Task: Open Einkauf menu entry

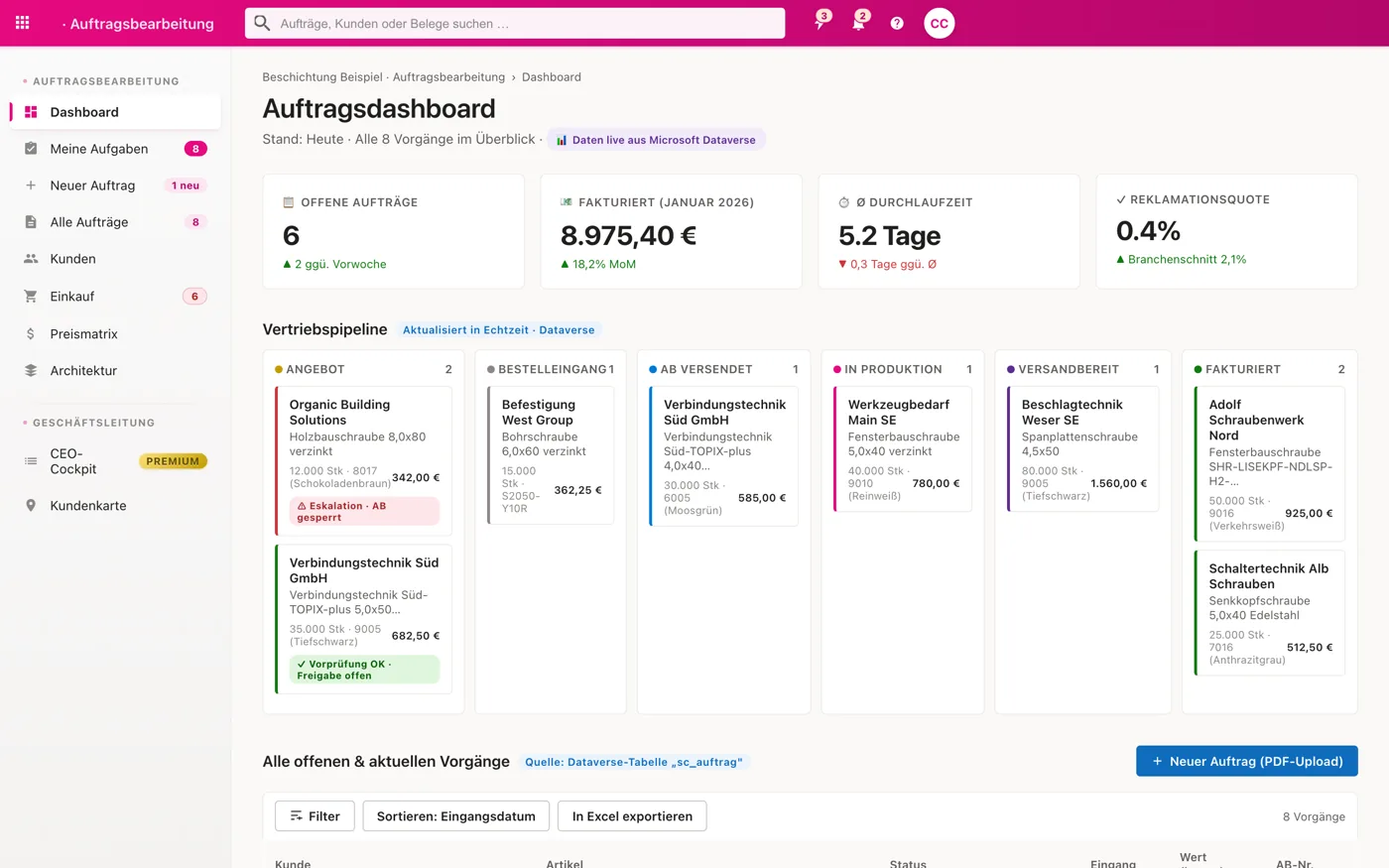Action: click(115, 297)
